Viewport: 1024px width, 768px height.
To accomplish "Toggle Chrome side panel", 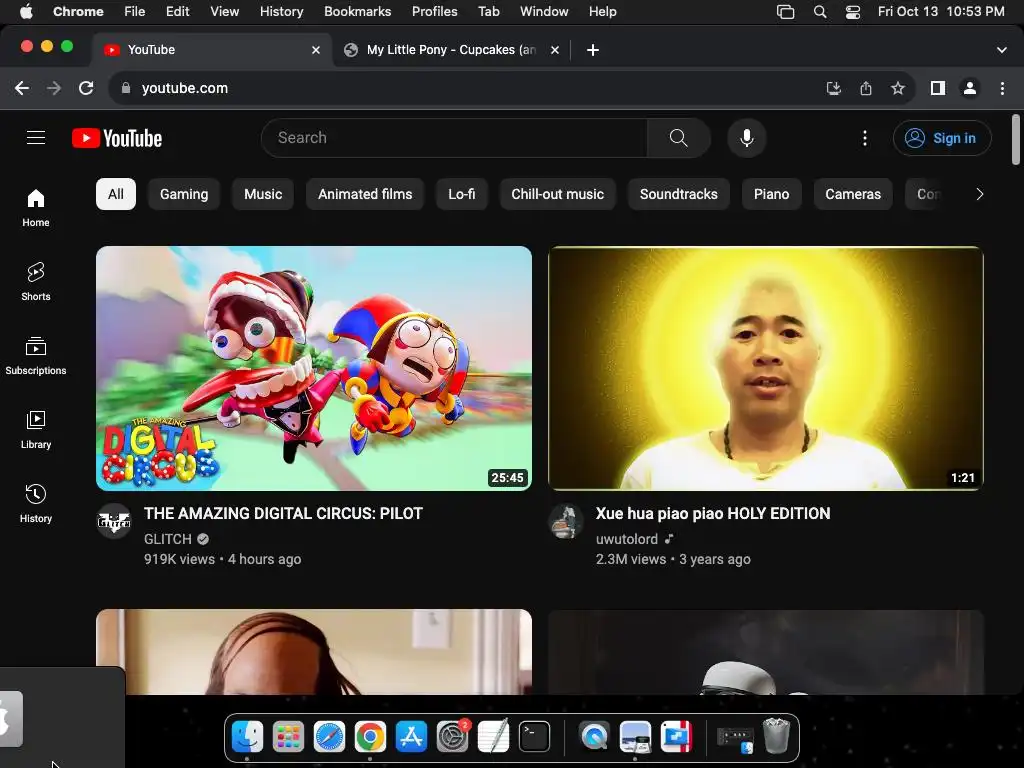I will coord(938,88).
